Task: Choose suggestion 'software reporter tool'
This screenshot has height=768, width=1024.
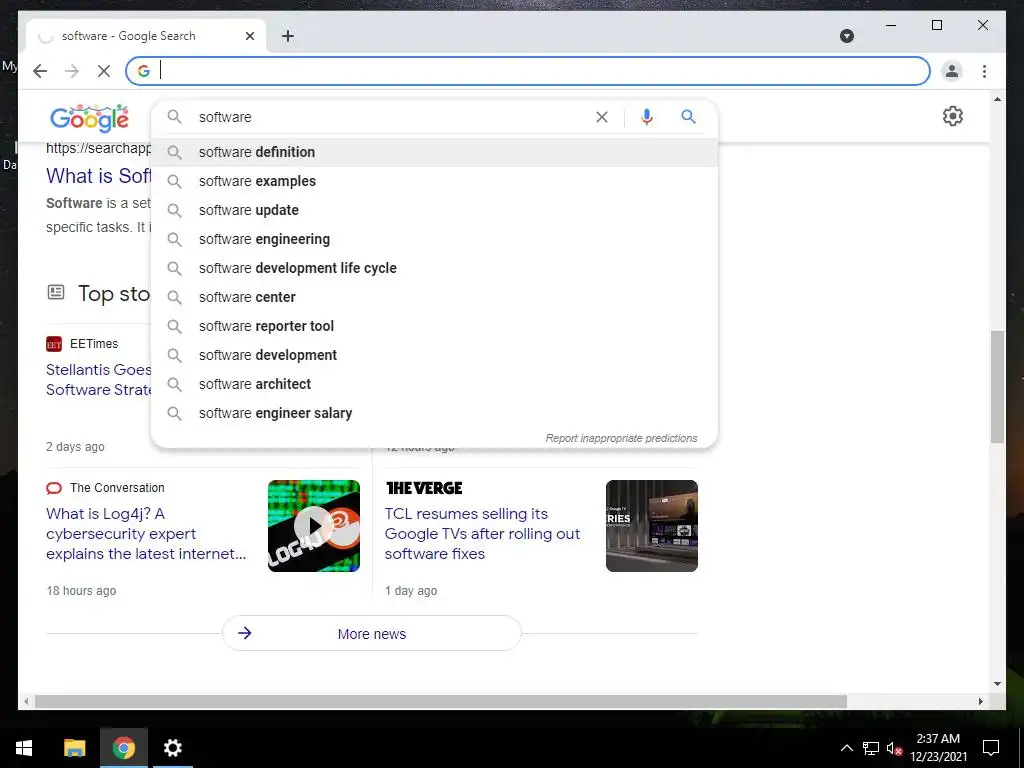Action: [x=434, y=326]
